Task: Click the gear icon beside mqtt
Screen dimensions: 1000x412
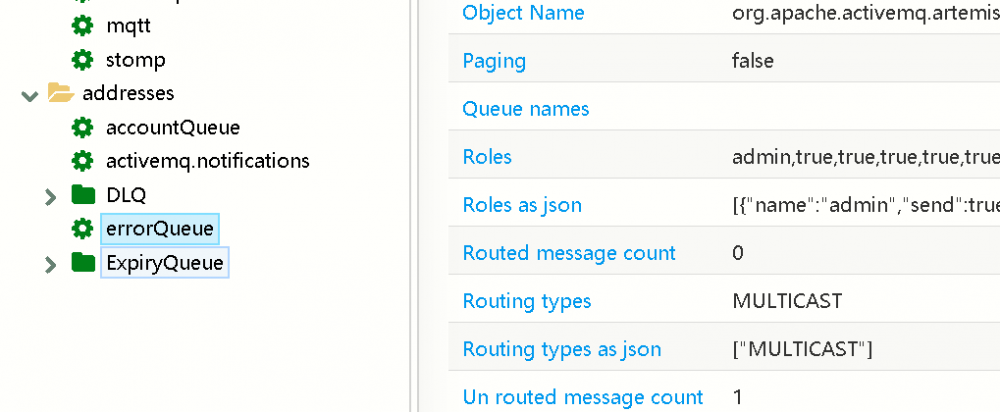Action: (x=83, y=25)
